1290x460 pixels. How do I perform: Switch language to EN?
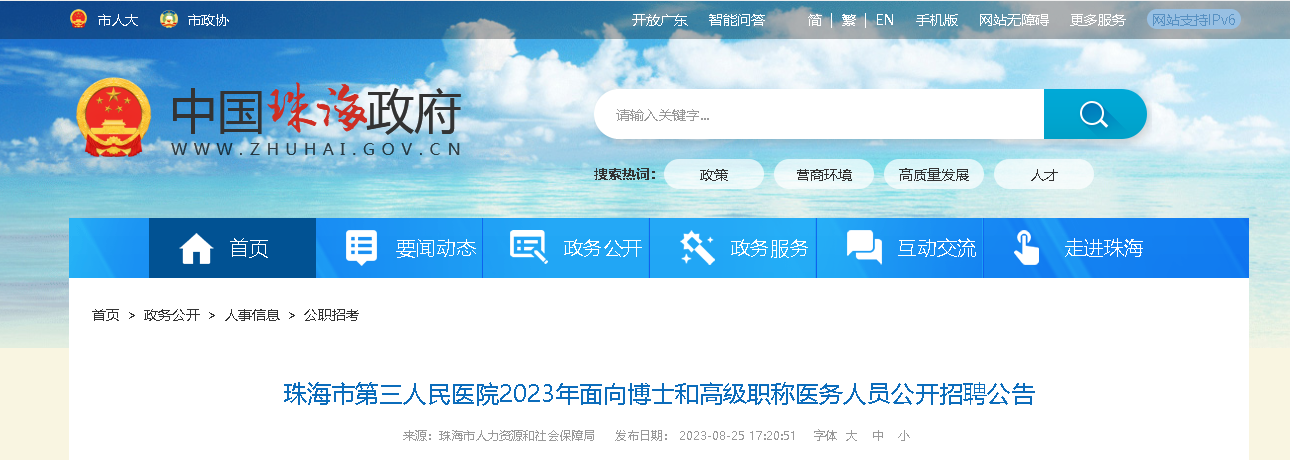point(884,19)
